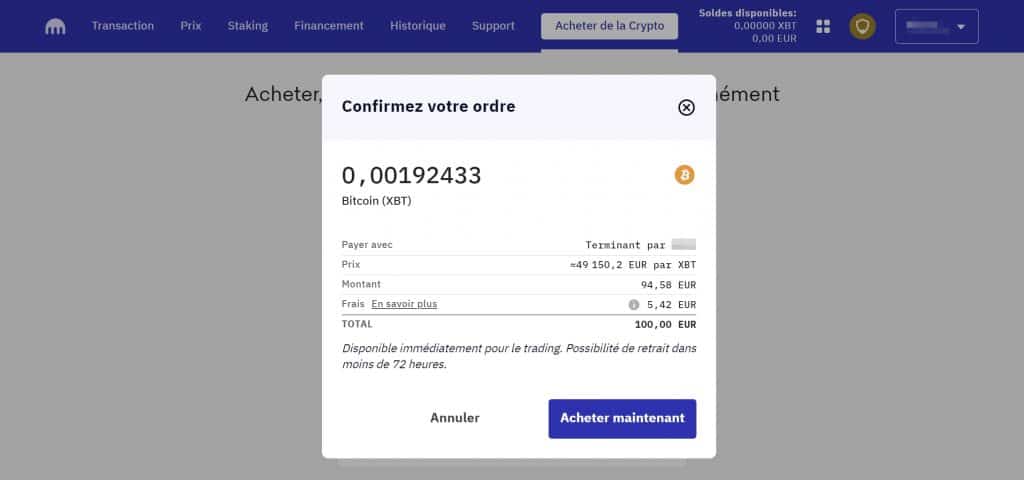Navigate to the Support menu

click(493, 26)
